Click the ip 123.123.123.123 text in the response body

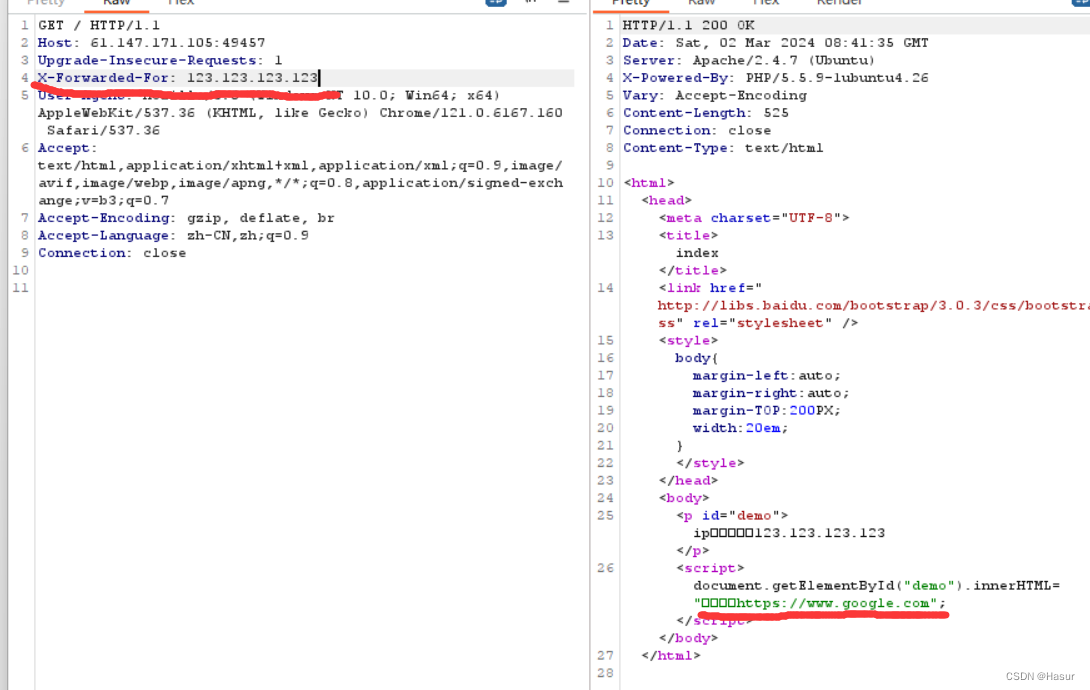789,533
